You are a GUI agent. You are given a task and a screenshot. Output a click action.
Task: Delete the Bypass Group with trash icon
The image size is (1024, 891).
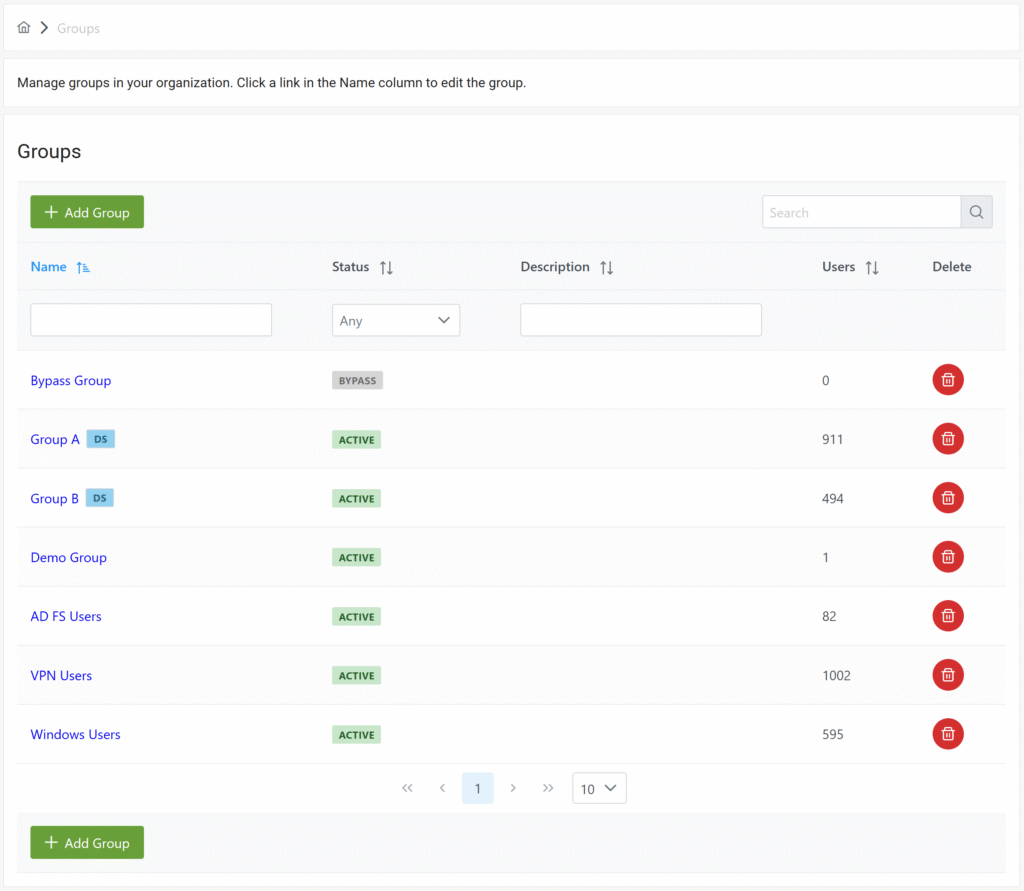[948, 380]
